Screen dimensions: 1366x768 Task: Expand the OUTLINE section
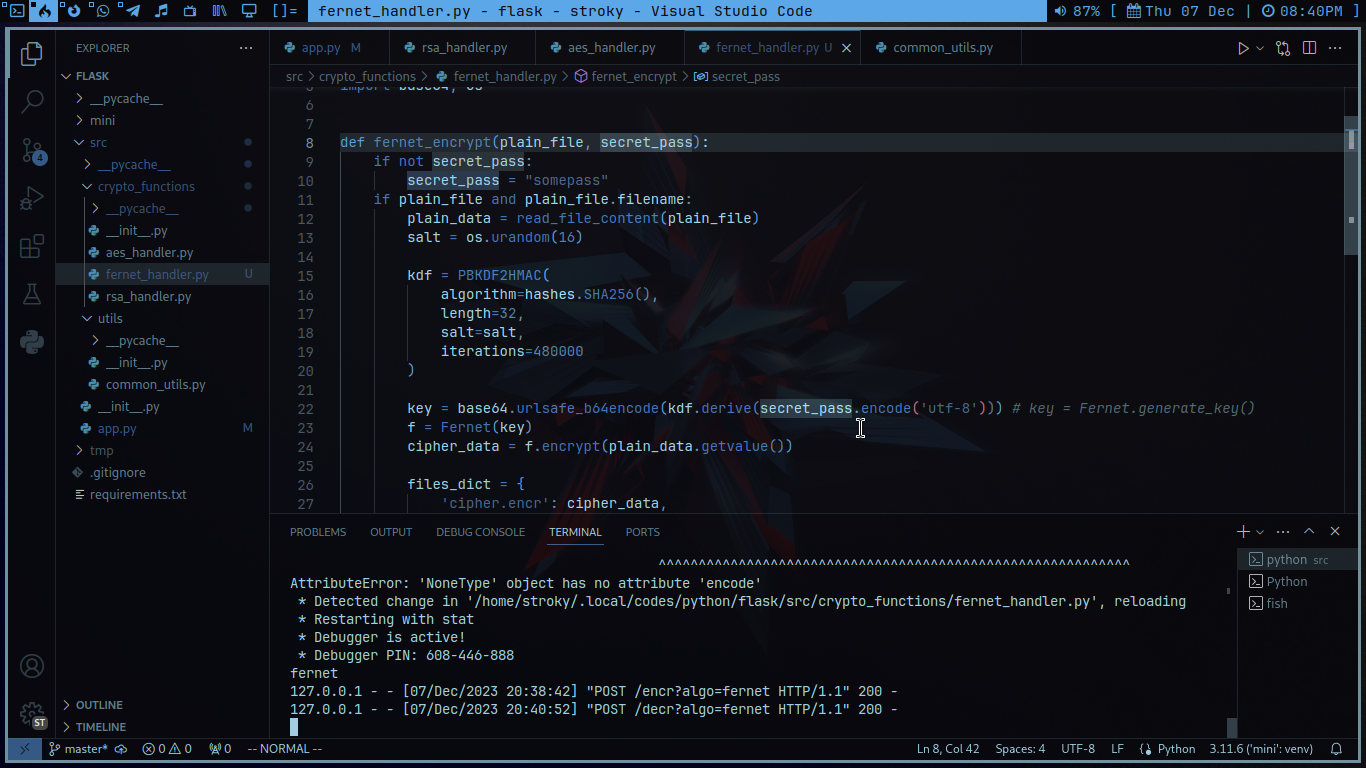tap(99, 705)
